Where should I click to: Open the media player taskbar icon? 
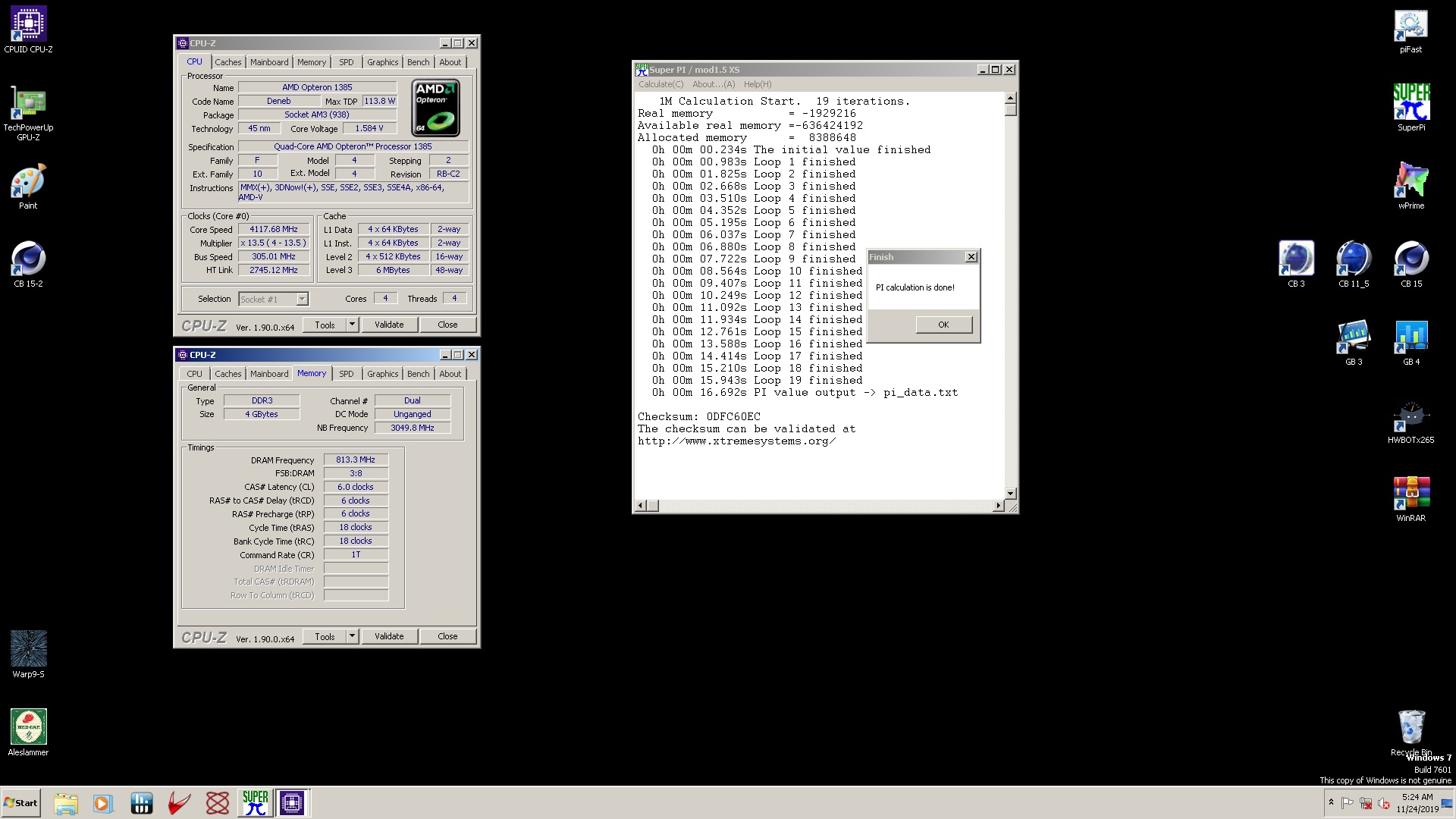[102, 803]
